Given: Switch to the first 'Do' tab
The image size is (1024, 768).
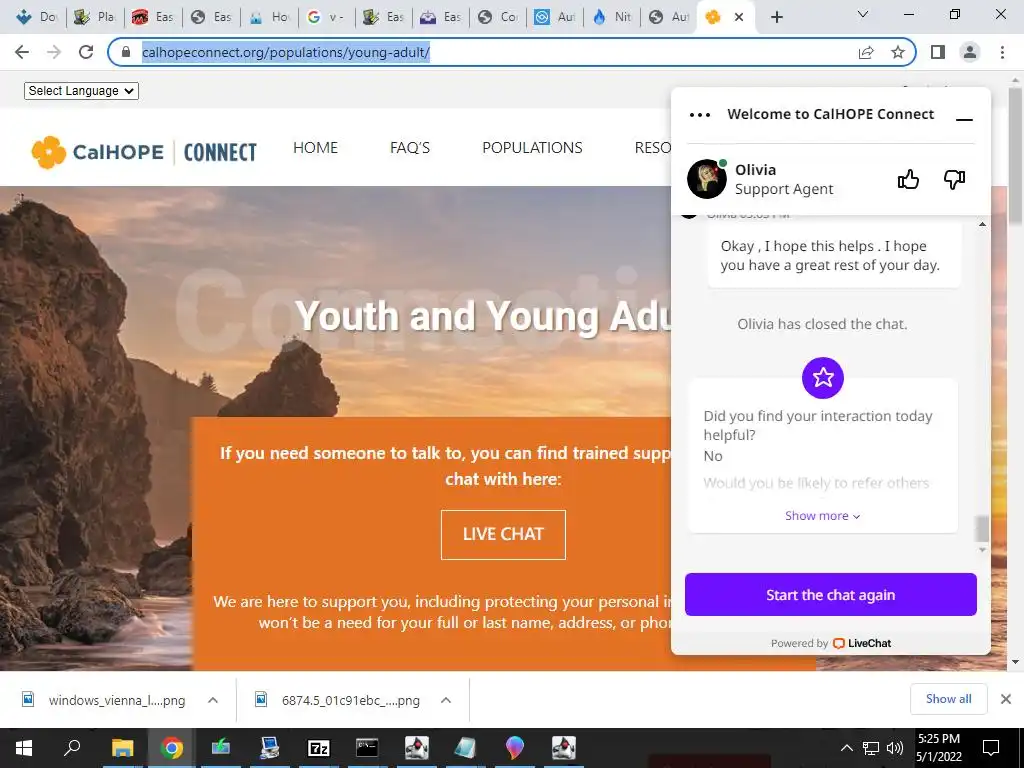Looking at the screenshot, I should (x=37, y=17).
